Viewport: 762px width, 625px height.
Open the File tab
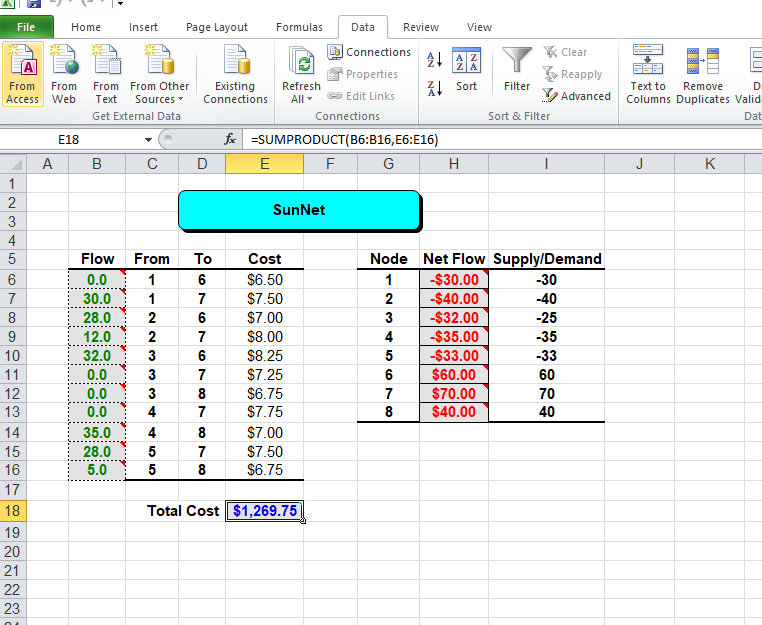pyautogui.click(x=26, y=27)
